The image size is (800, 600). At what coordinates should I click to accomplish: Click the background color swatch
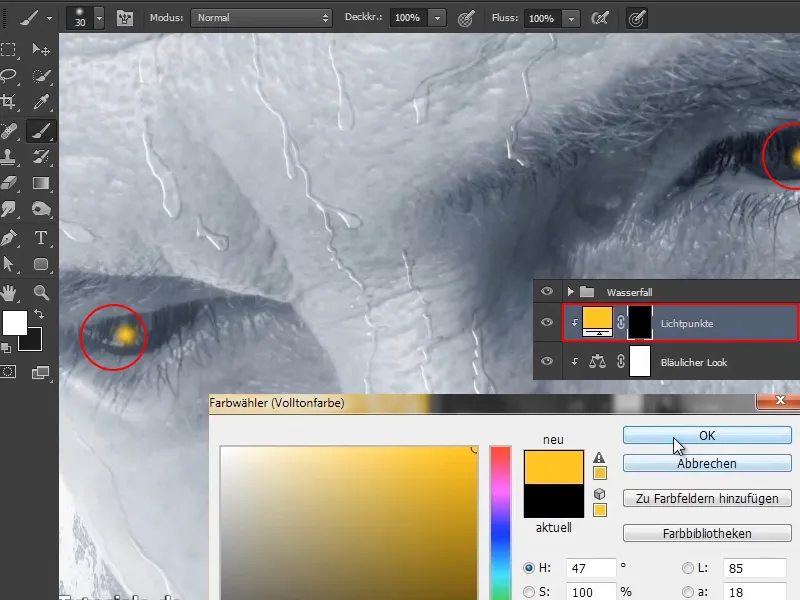(x=33, y=343)
